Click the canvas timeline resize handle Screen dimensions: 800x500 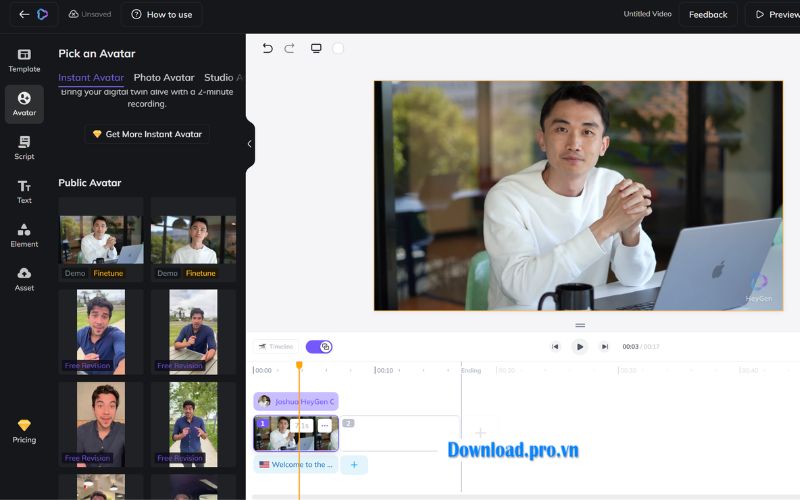[x=580, y=325]
